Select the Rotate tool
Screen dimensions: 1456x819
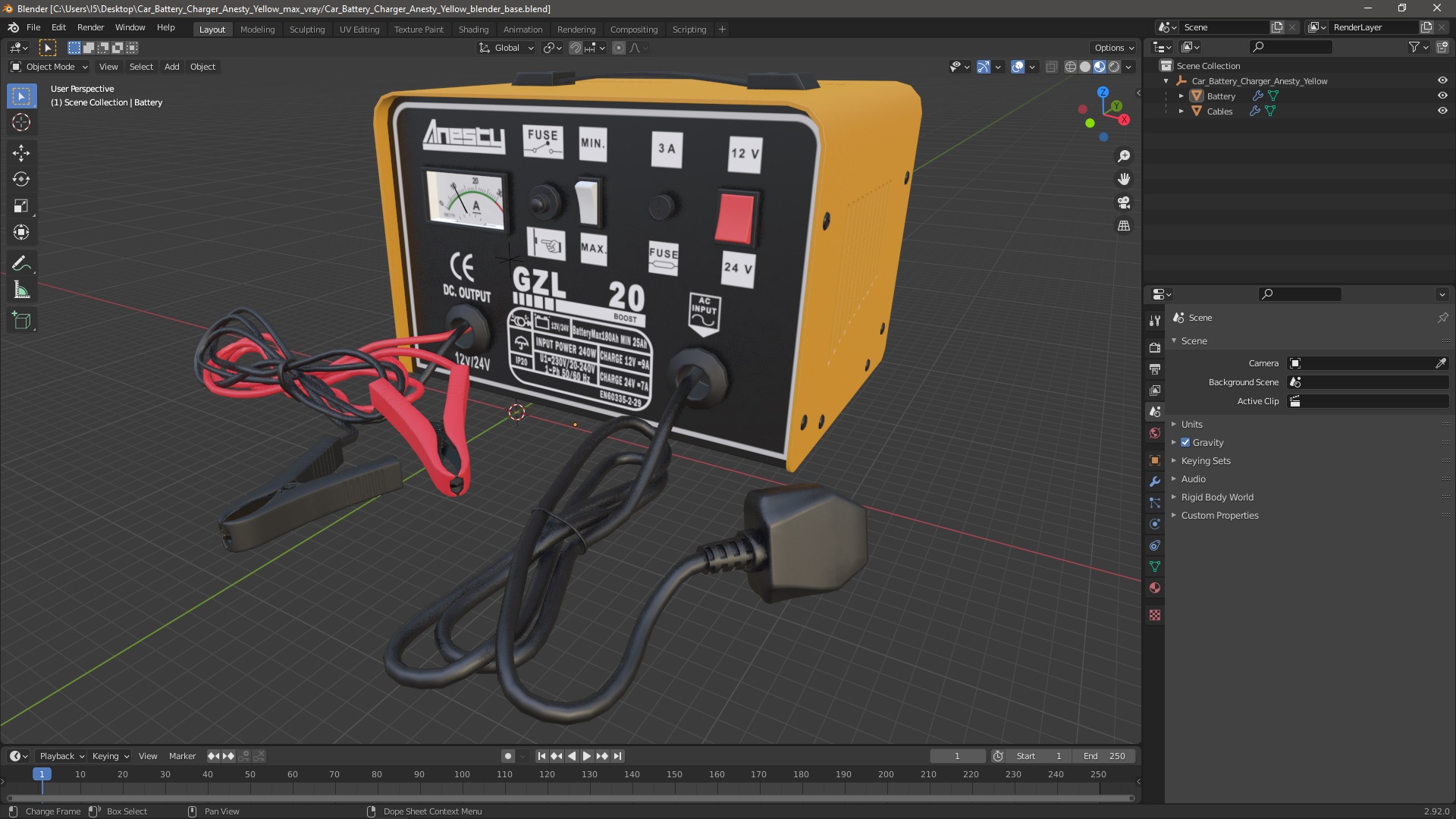point(21,179)
